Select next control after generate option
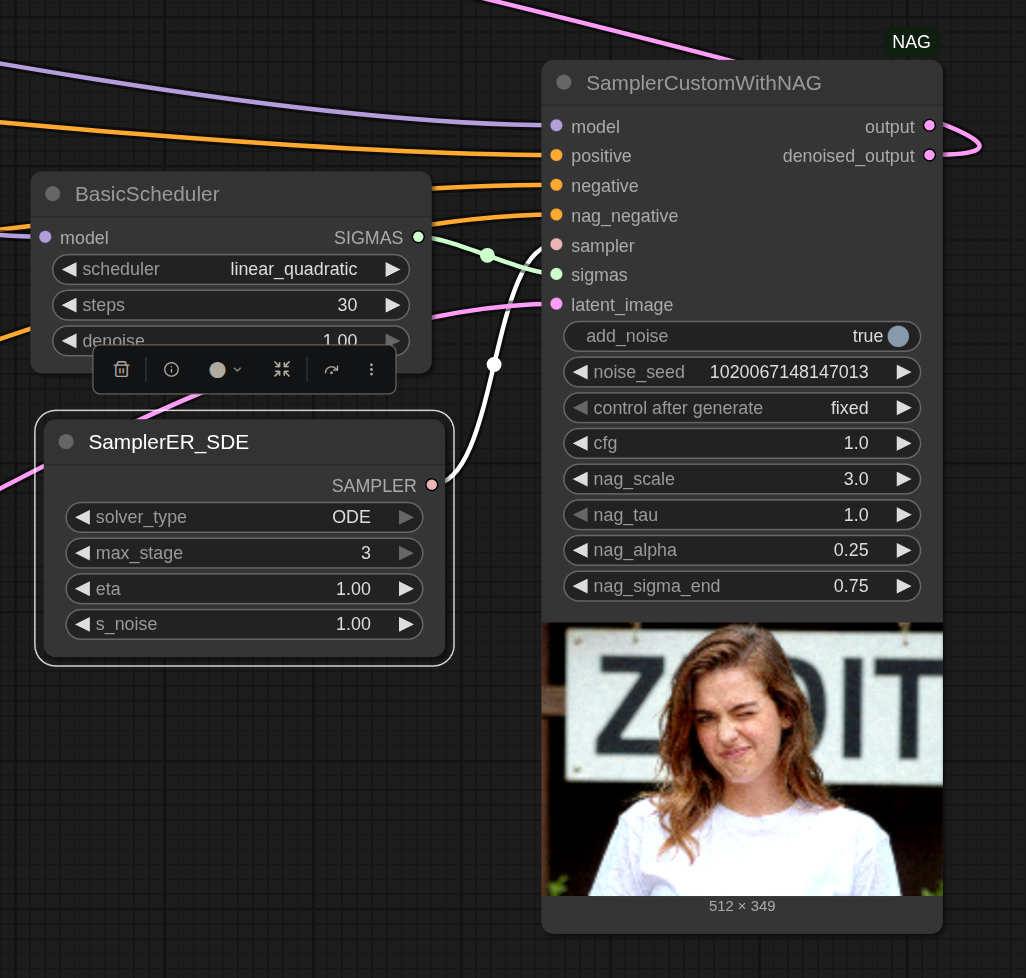 (904, 408)
